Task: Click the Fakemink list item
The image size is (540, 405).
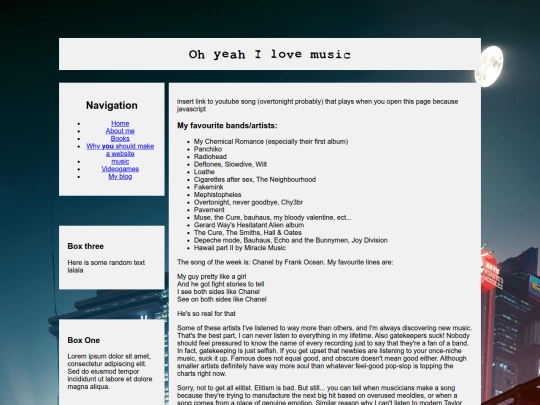Action: pos(208,187)
